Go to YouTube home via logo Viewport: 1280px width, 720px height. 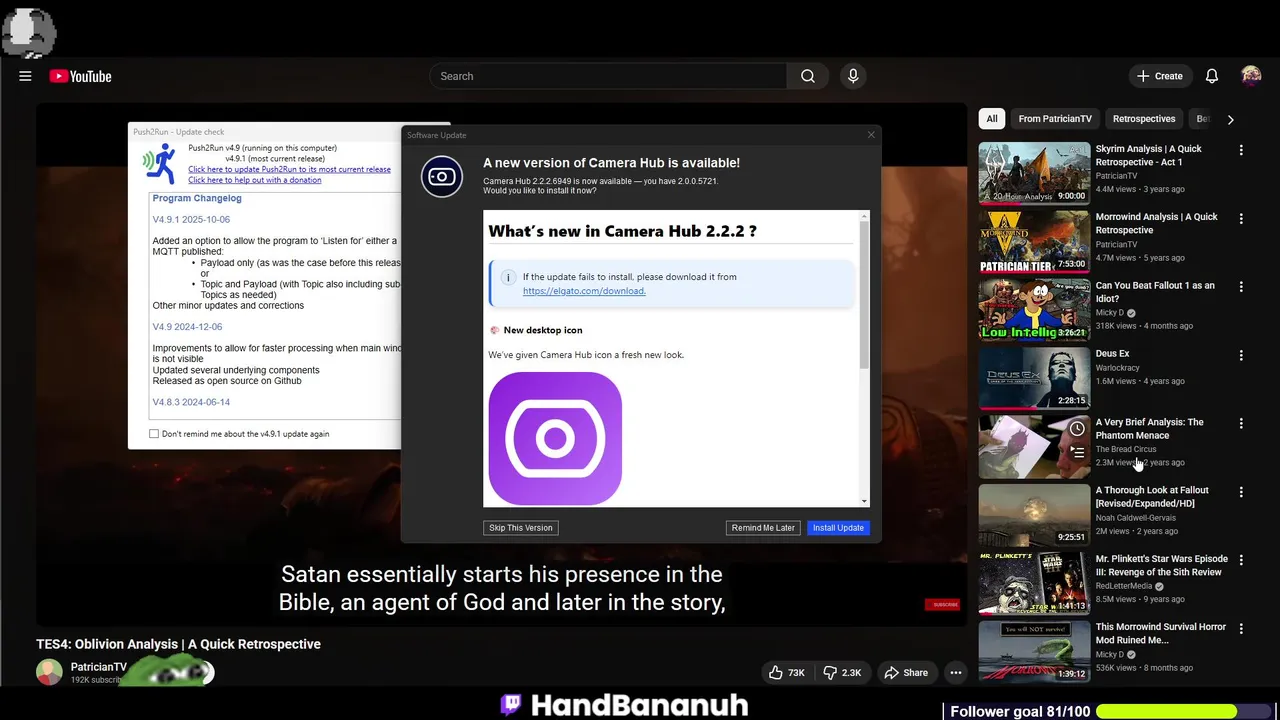point(80,76)
